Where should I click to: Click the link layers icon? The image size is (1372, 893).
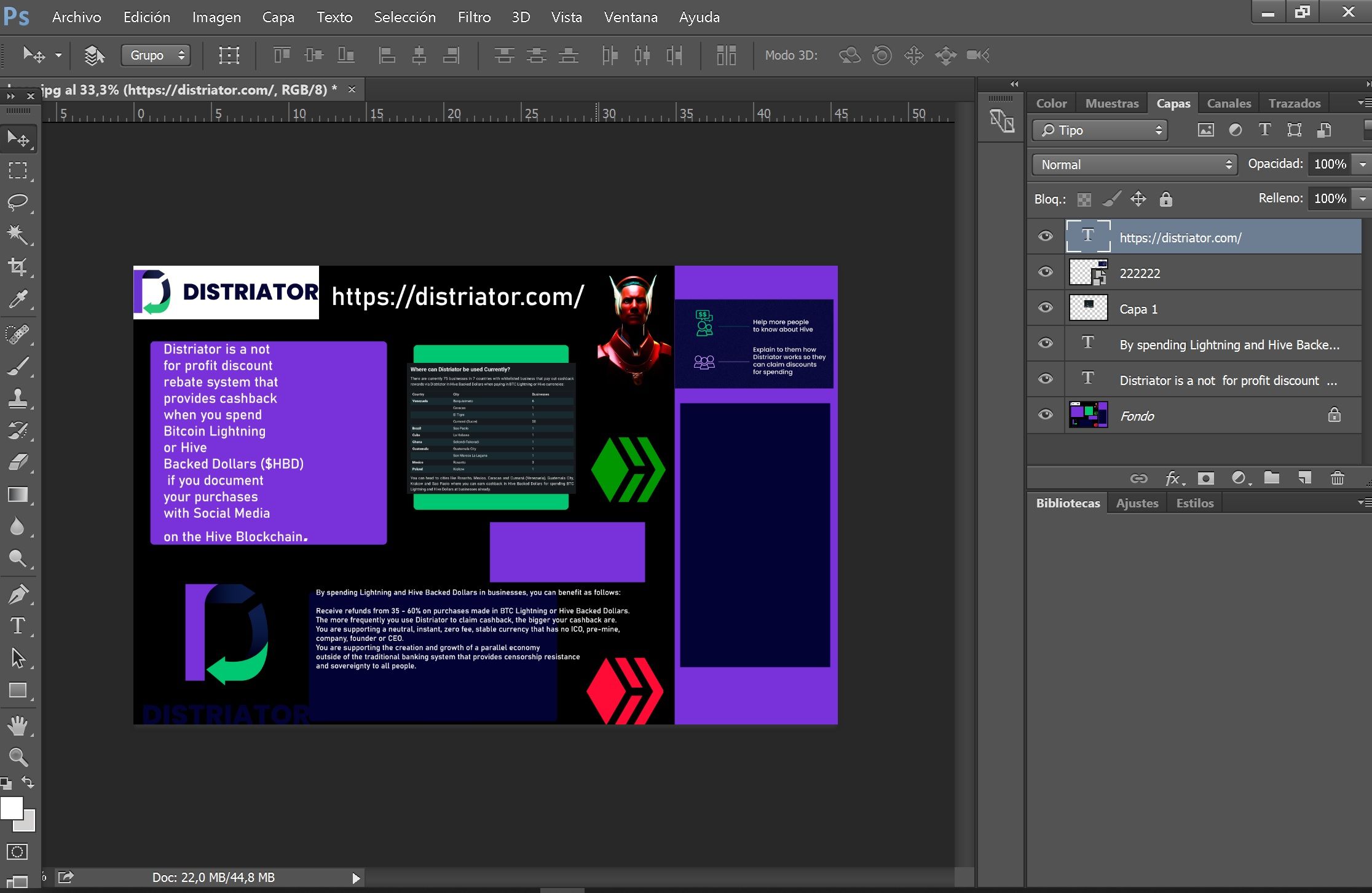tap(1139, 478)
